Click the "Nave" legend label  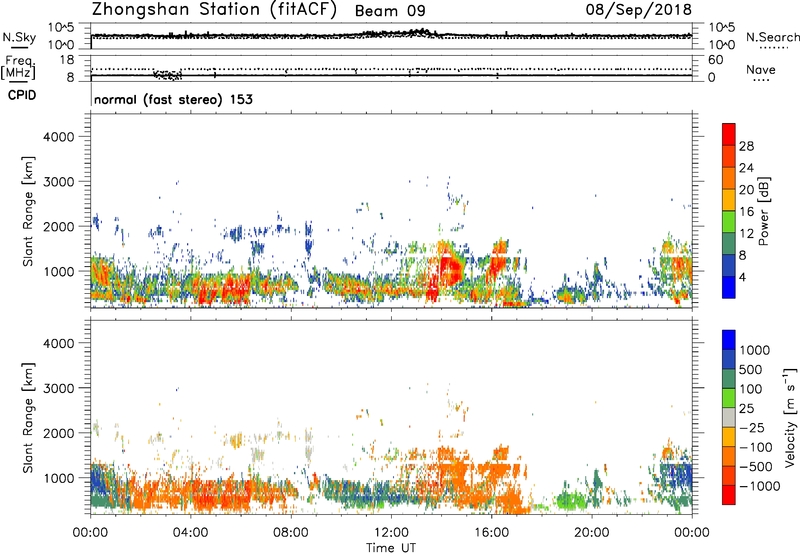[x=760, y=69]
